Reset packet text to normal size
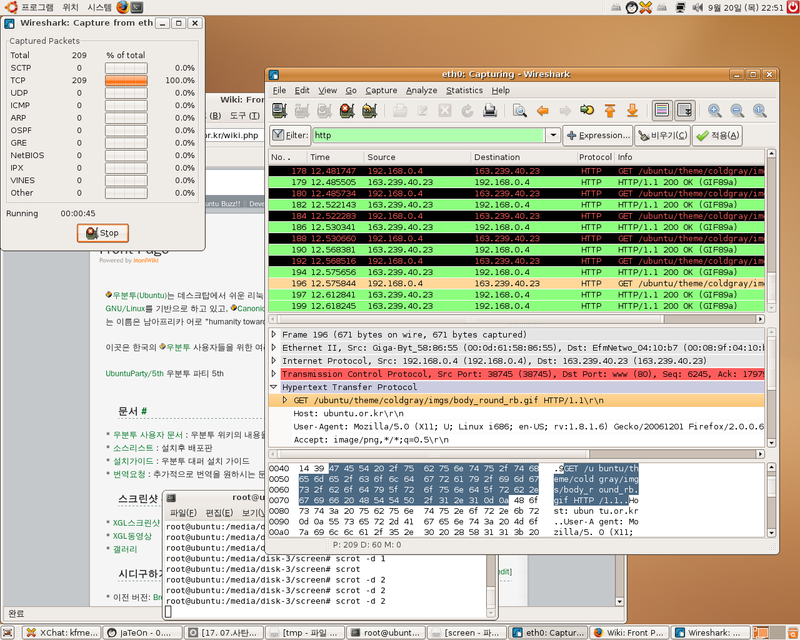Viewport: 800px width, 640px height. coord(759,110)
